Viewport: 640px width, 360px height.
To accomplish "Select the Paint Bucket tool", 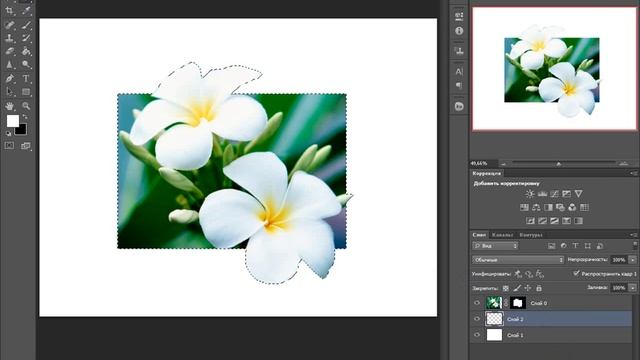I will (26, 51).
